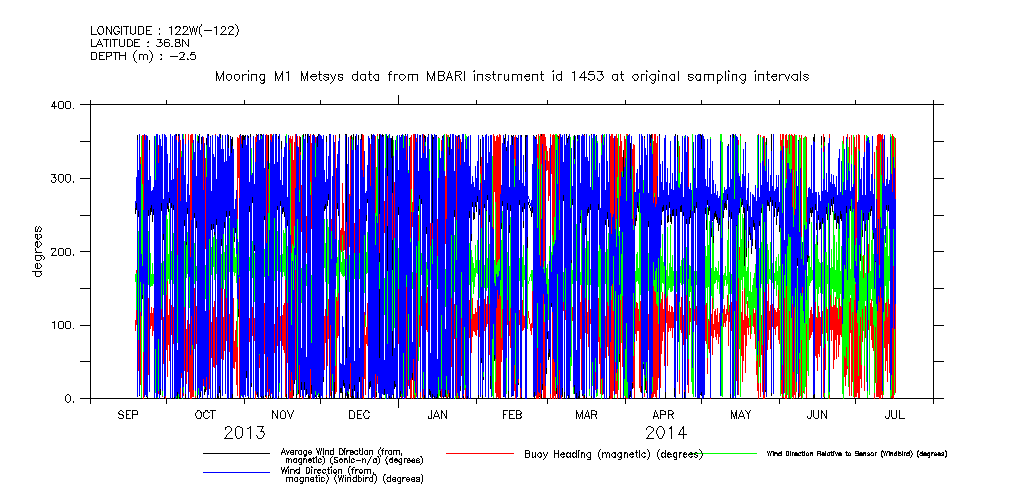1009x504 pixels.
Task: Click the Mooring M1 Metsys chart title
Action: click(x=512, y=76)
